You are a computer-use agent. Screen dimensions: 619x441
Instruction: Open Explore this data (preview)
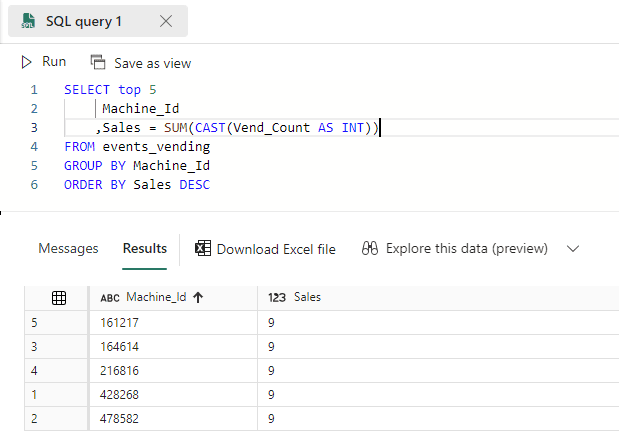(x=467, y=248)
